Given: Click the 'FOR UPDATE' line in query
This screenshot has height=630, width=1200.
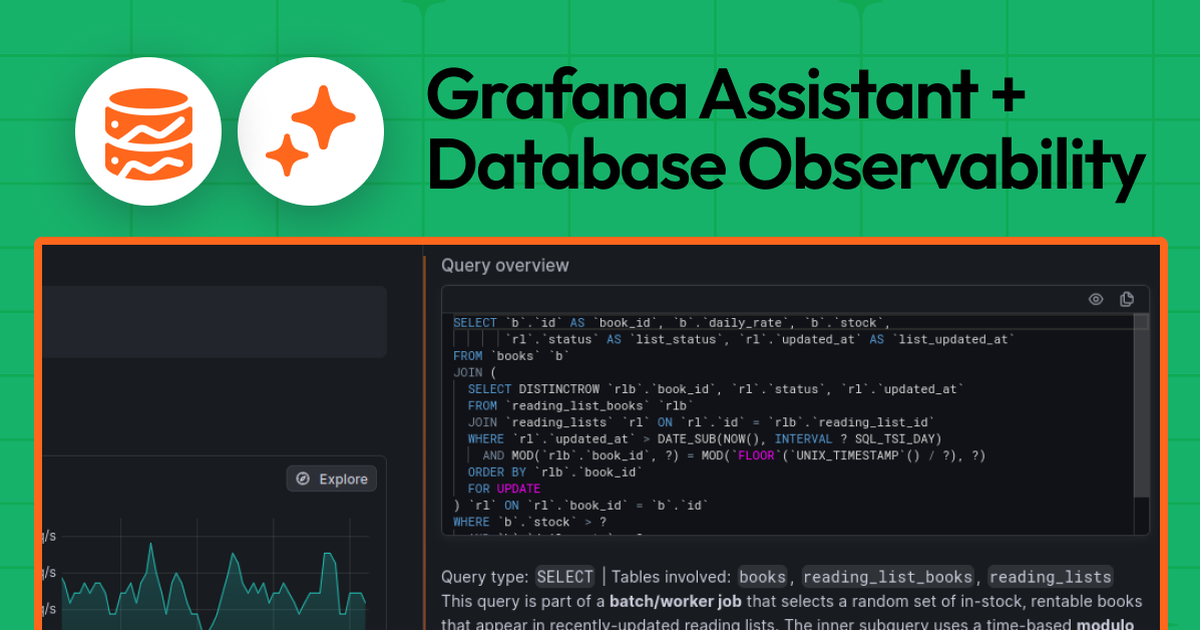Looking at the screenshot, I should (x=504, y=489).
